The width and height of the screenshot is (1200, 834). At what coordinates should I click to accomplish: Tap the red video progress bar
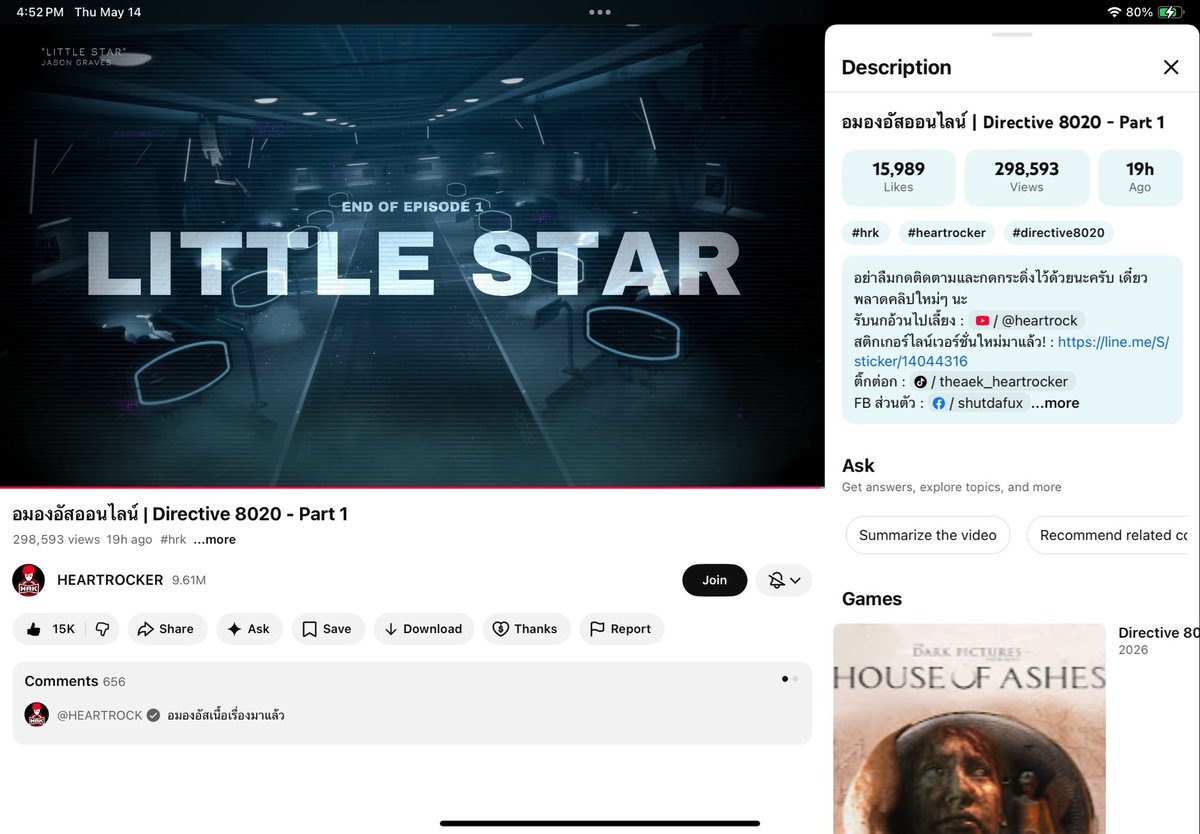pyautogui.click(x=412, y=487)
